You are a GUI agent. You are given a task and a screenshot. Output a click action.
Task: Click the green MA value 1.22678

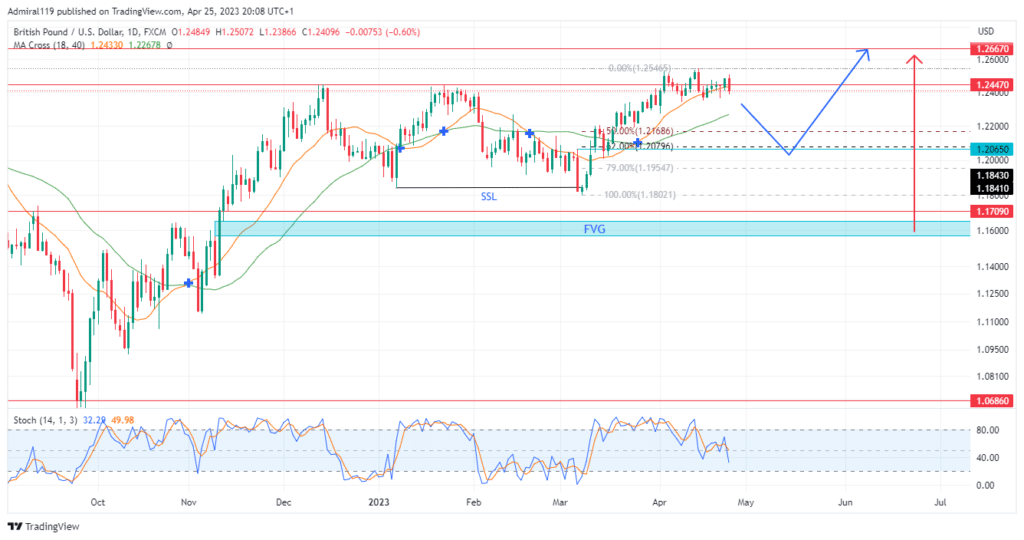[143, 45]
